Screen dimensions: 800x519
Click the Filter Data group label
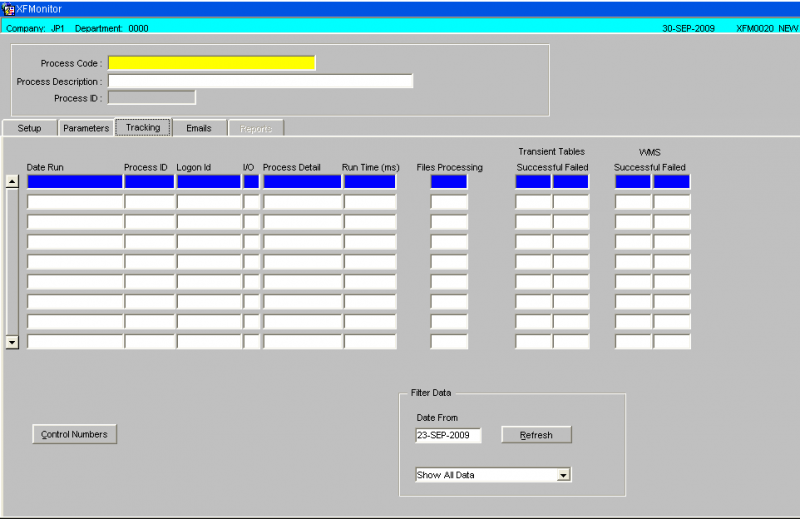click(431, 392)
